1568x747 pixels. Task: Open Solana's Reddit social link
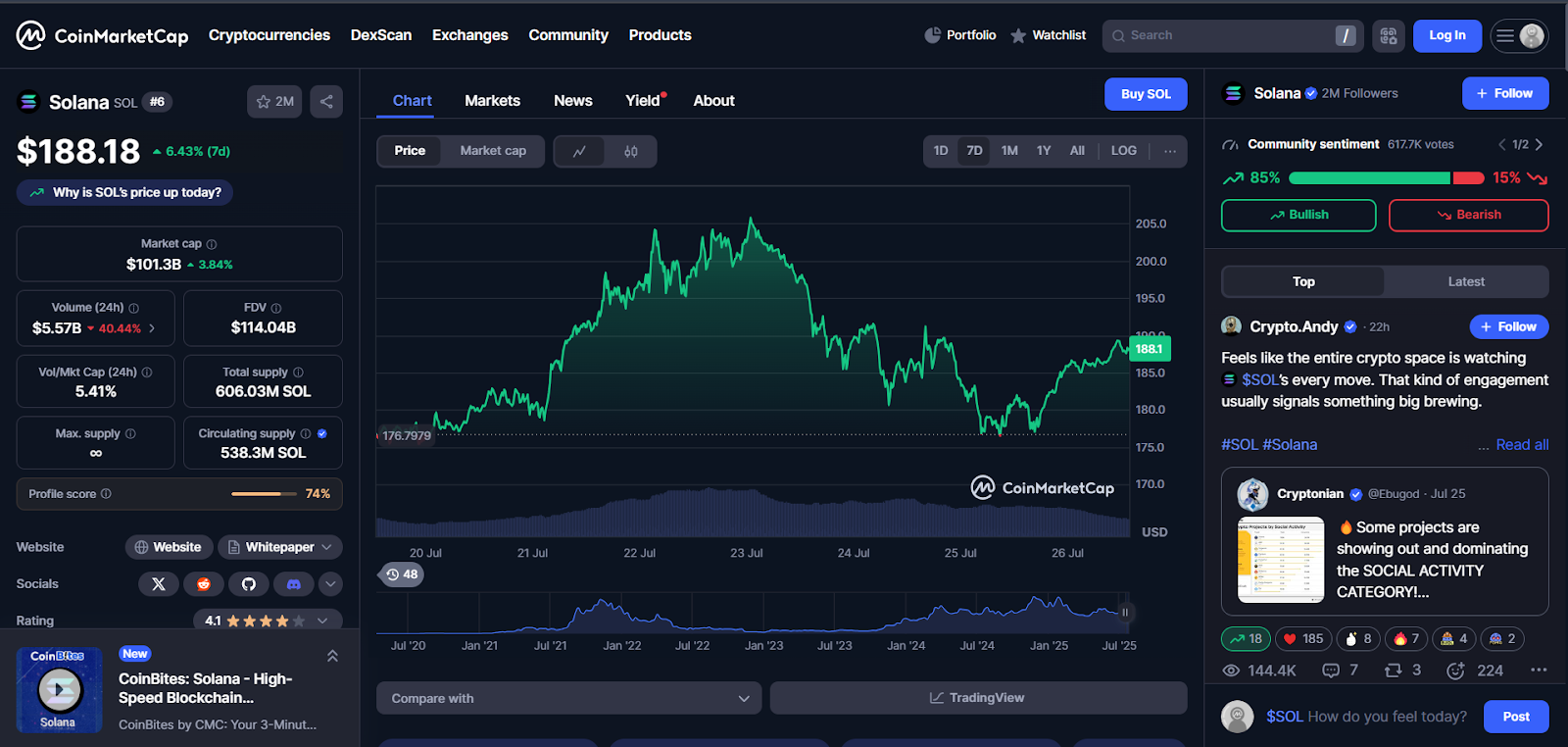tap(204, 584)
